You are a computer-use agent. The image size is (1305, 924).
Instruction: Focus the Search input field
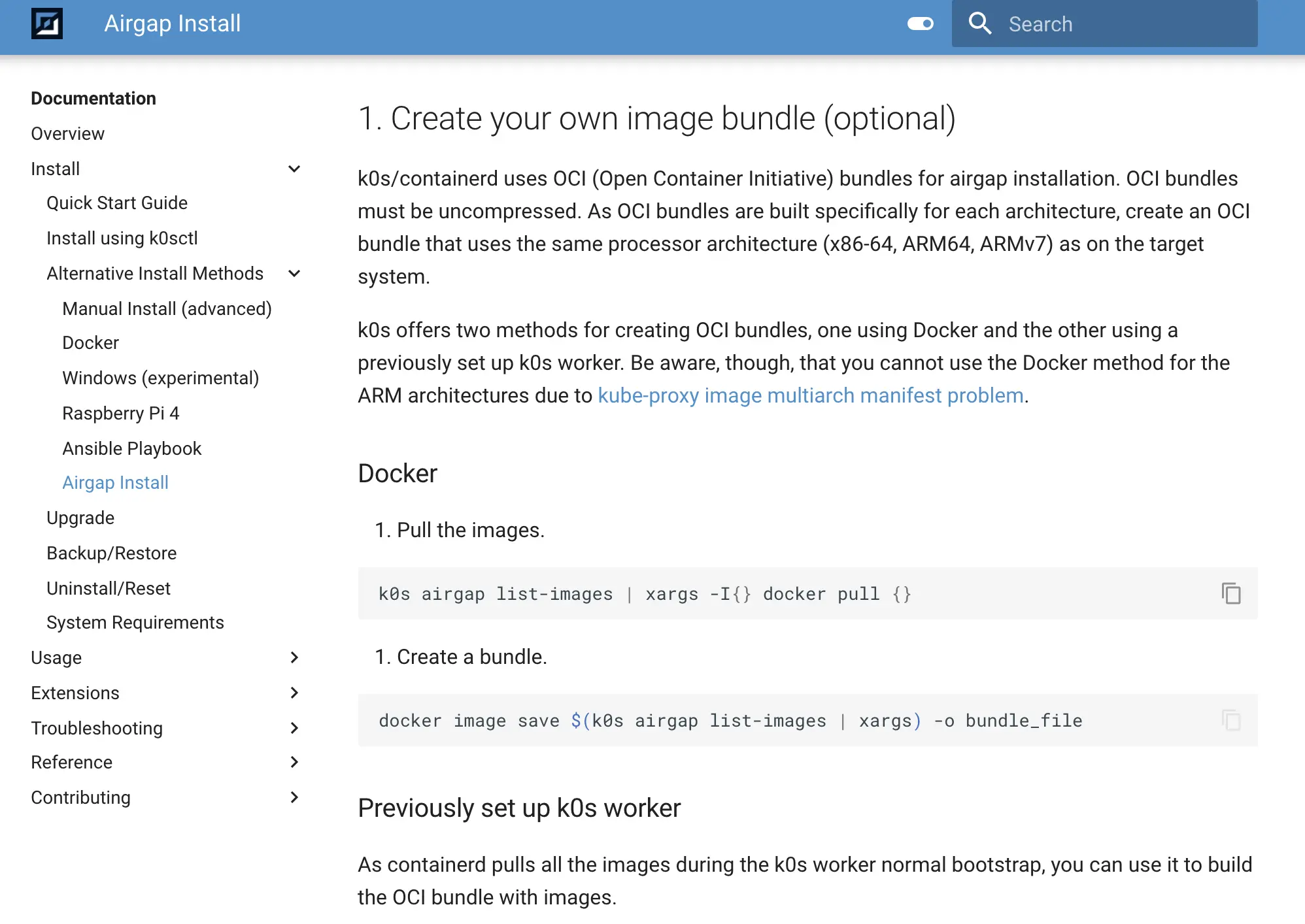click(1105, 24)
